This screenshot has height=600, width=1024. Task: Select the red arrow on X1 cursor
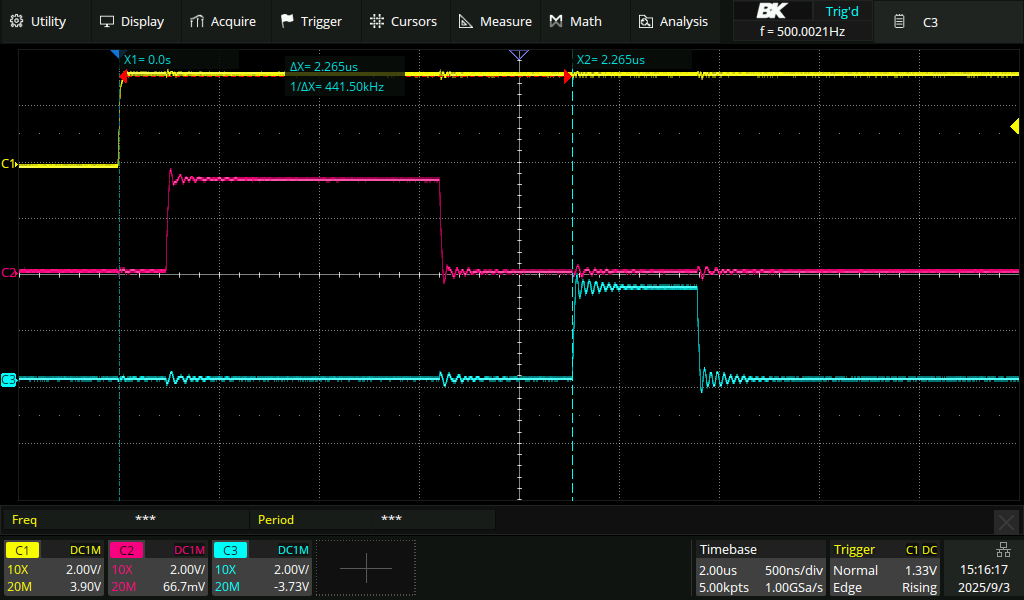123,76
